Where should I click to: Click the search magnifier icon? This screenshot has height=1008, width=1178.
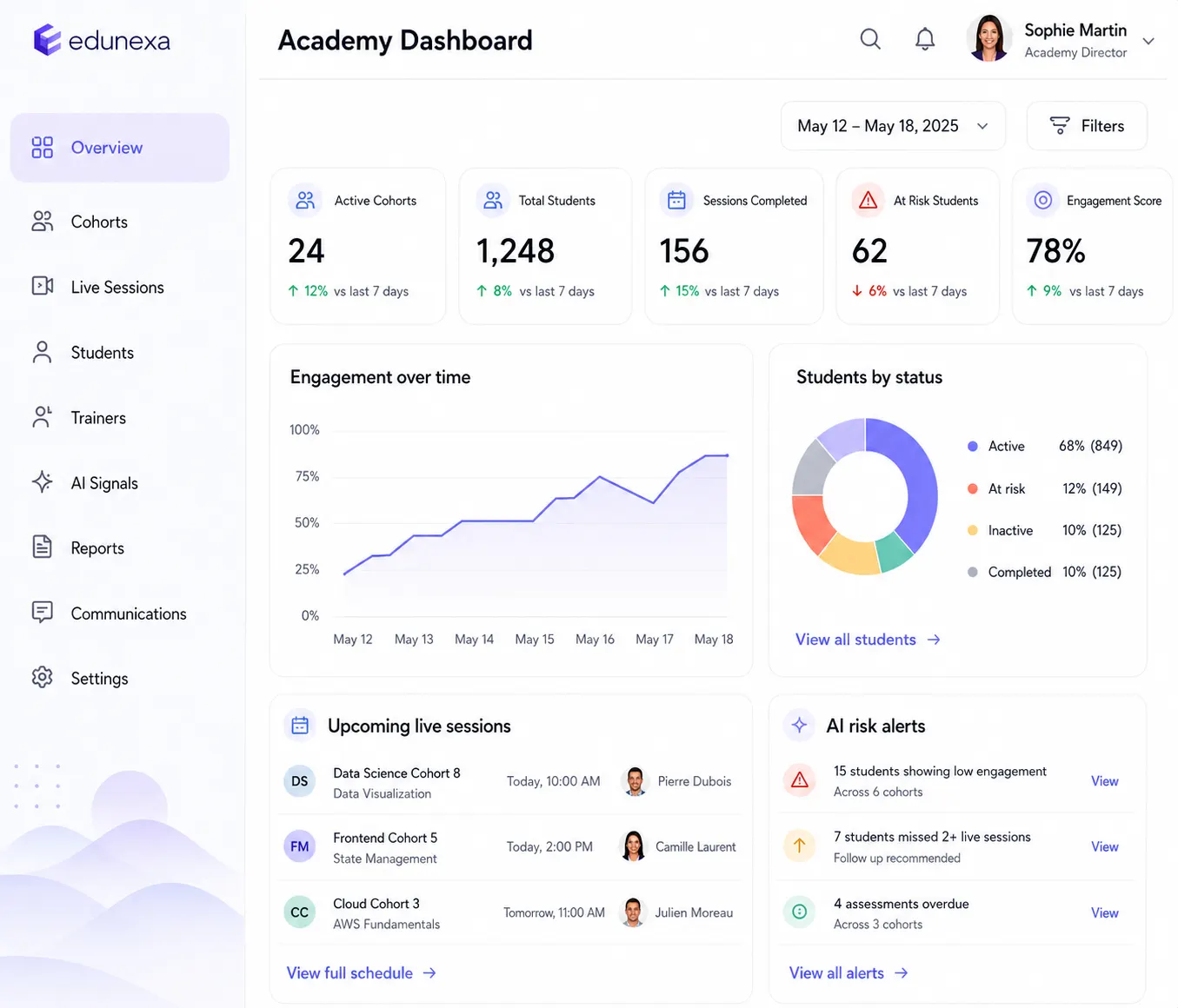click(870, 39)
